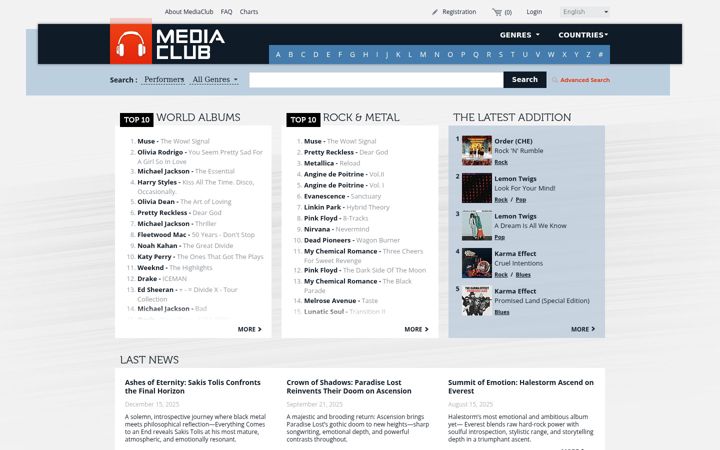Browse performers starting with letter S
This screenshot has height=450, width=720.
(501, 55)
